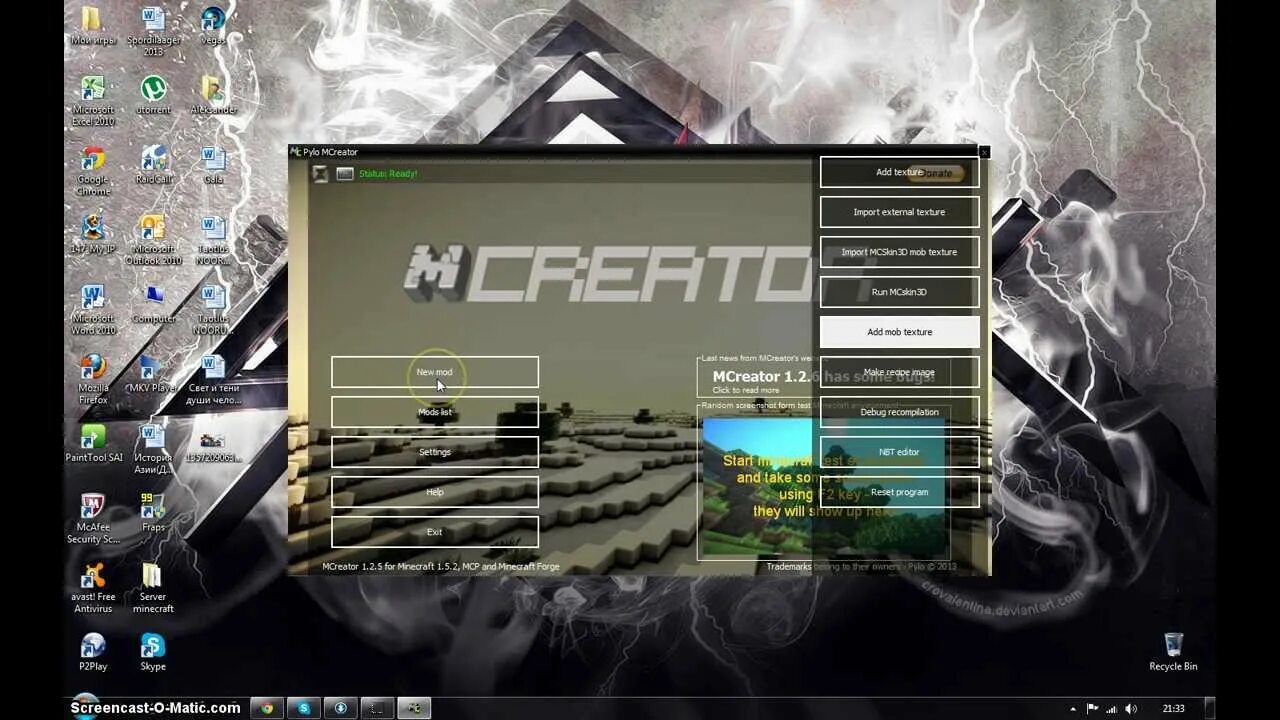
Task: Open the Server minecraft folder
Action: point(153,589)
